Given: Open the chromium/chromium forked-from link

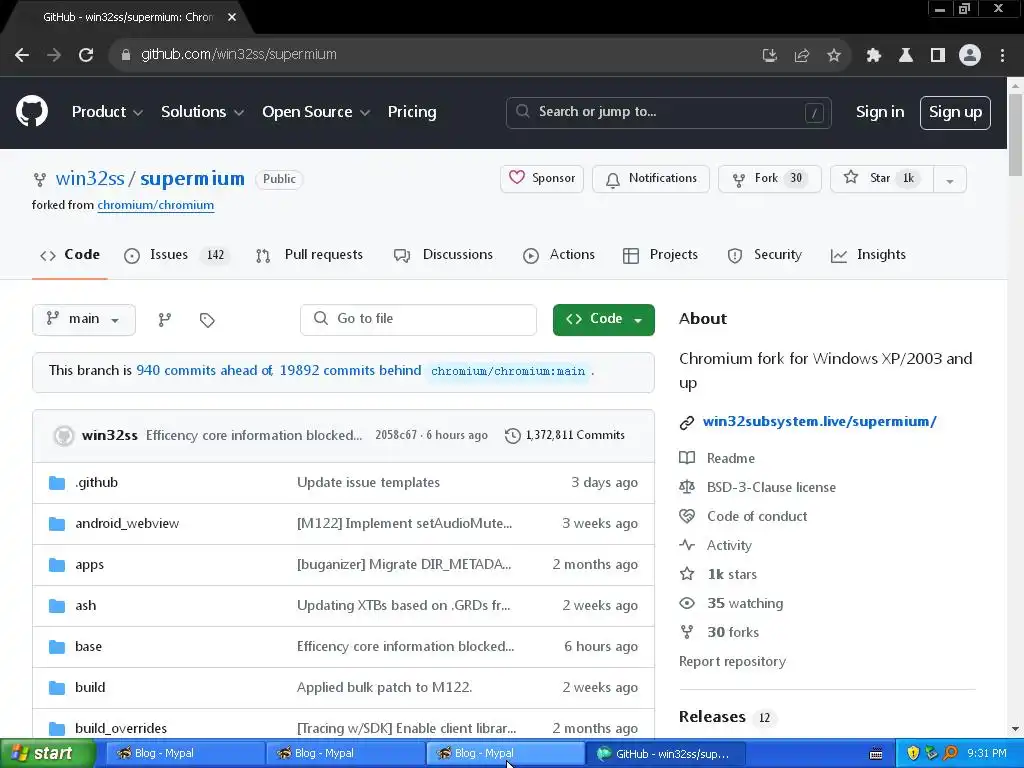Looking at the screenshot, I should (155, 205).
